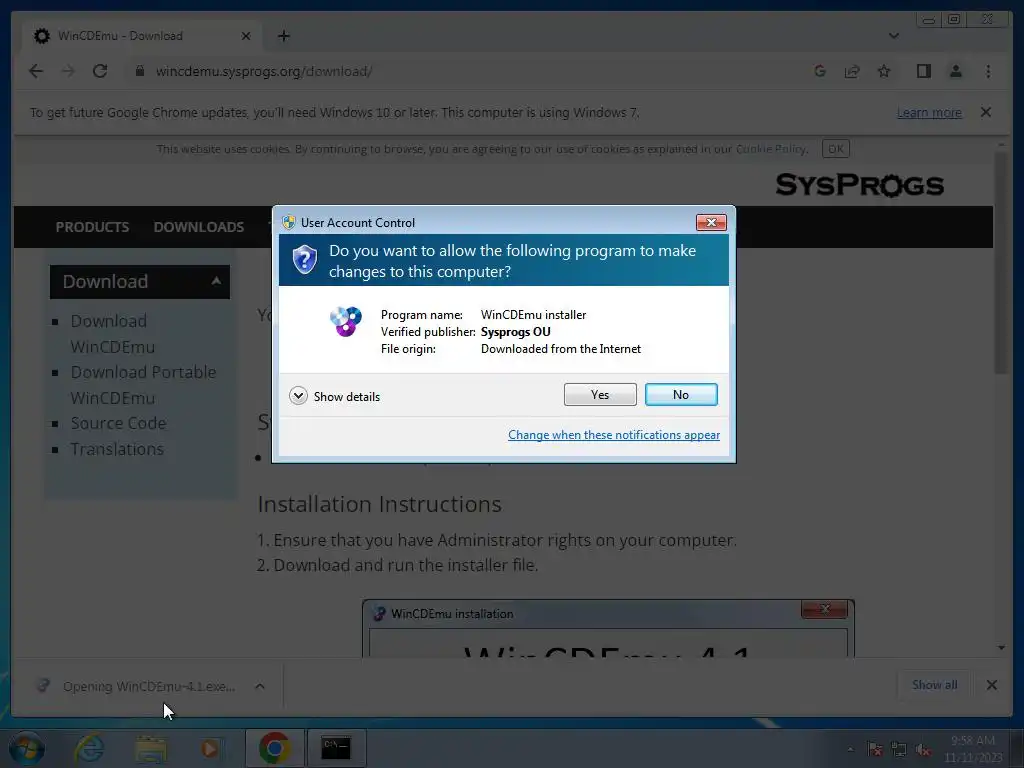The image size is (1024, 768).
Task: Go back in Chrome browser
Action: pyautogui.click(x=36, y=71)
